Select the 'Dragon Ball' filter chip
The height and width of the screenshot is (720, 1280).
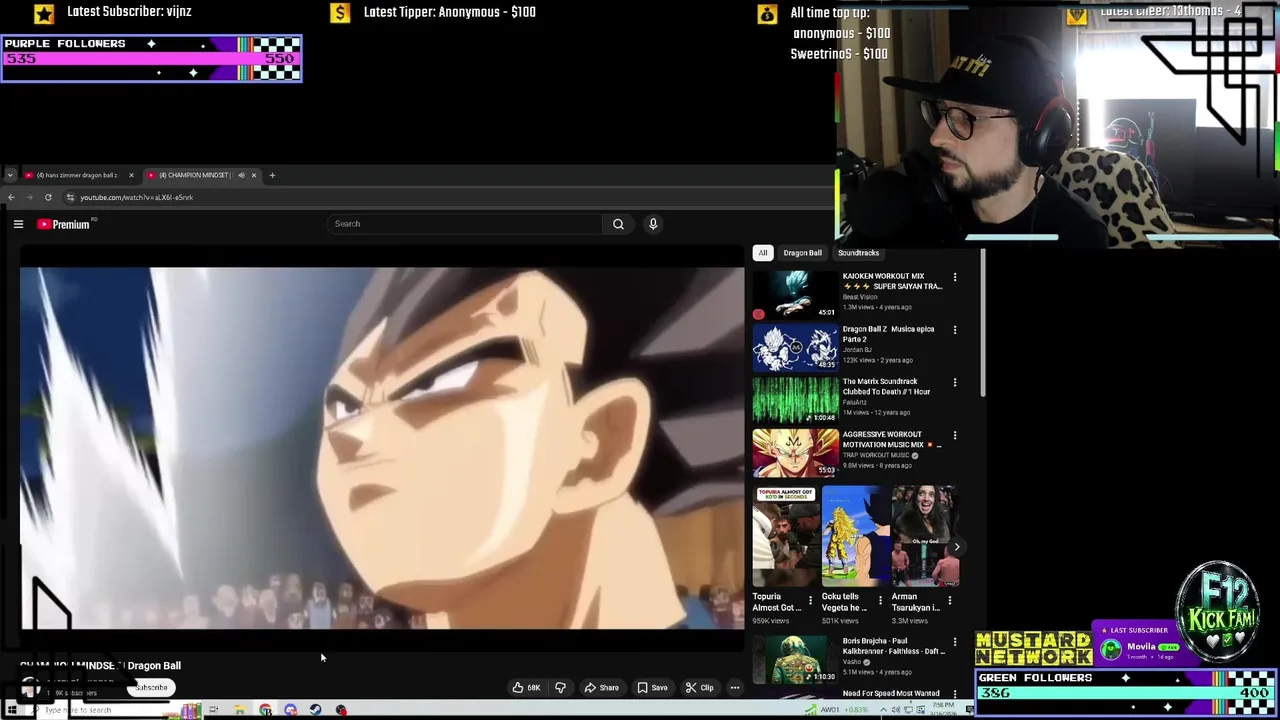pyautogui.click(x=802, y=253)
